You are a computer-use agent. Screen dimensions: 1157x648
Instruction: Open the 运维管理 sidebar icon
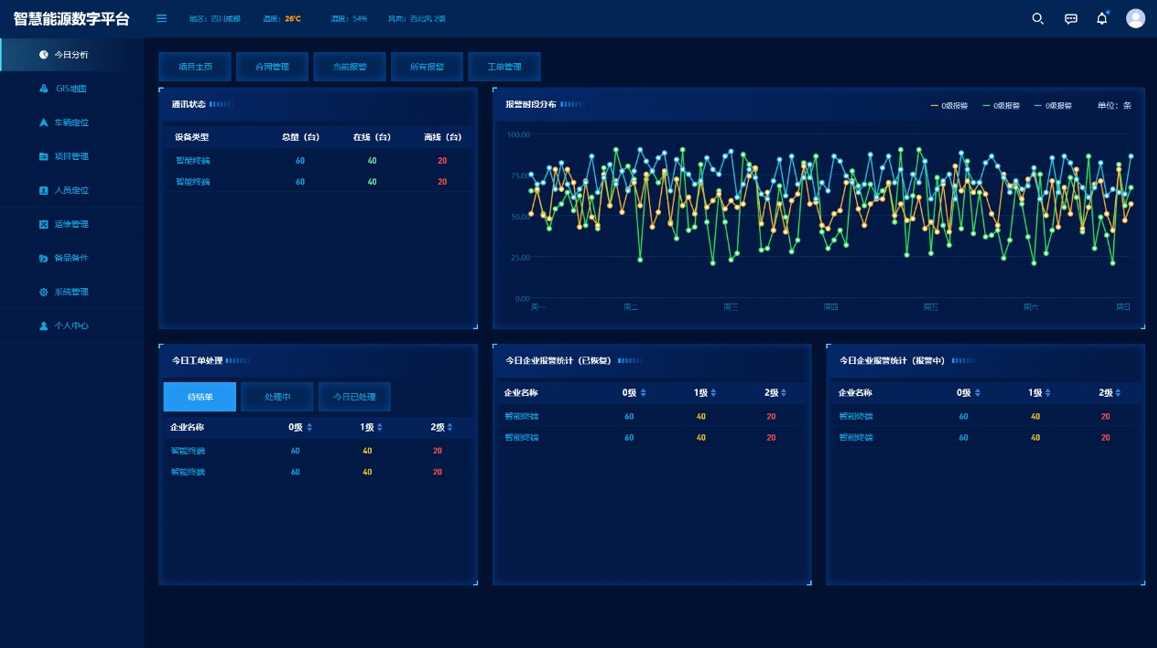coord(44,224)
